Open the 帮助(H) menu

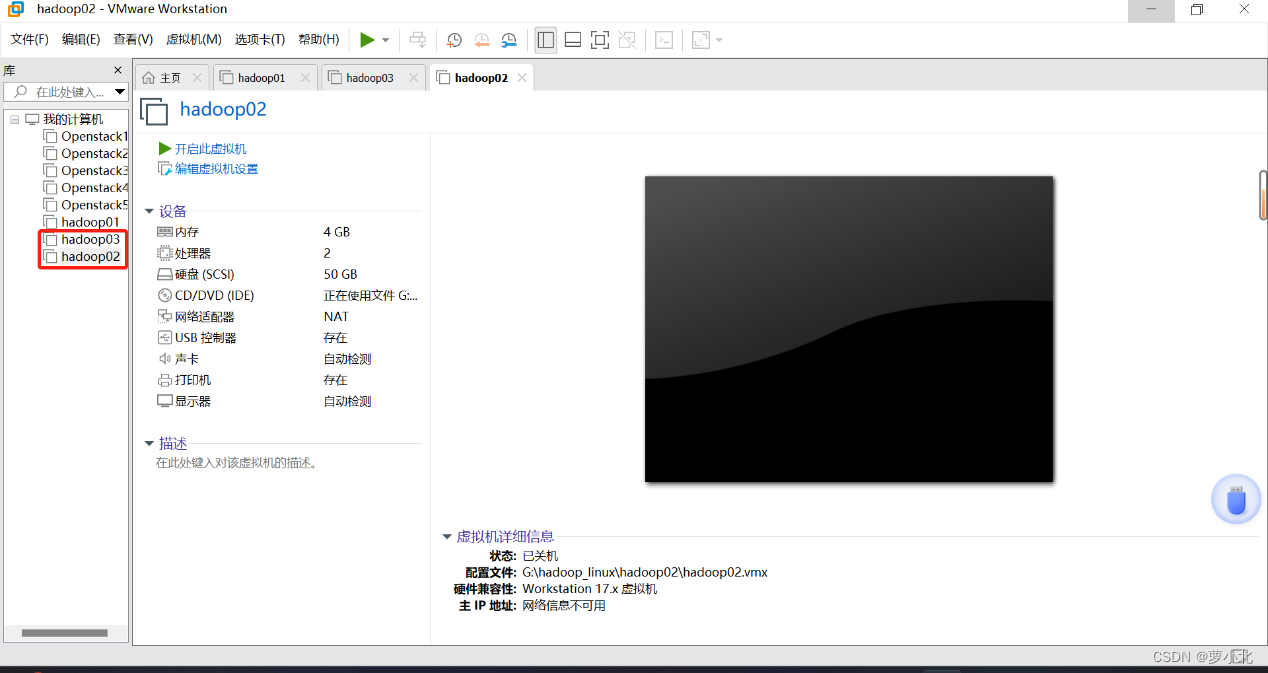319,40
